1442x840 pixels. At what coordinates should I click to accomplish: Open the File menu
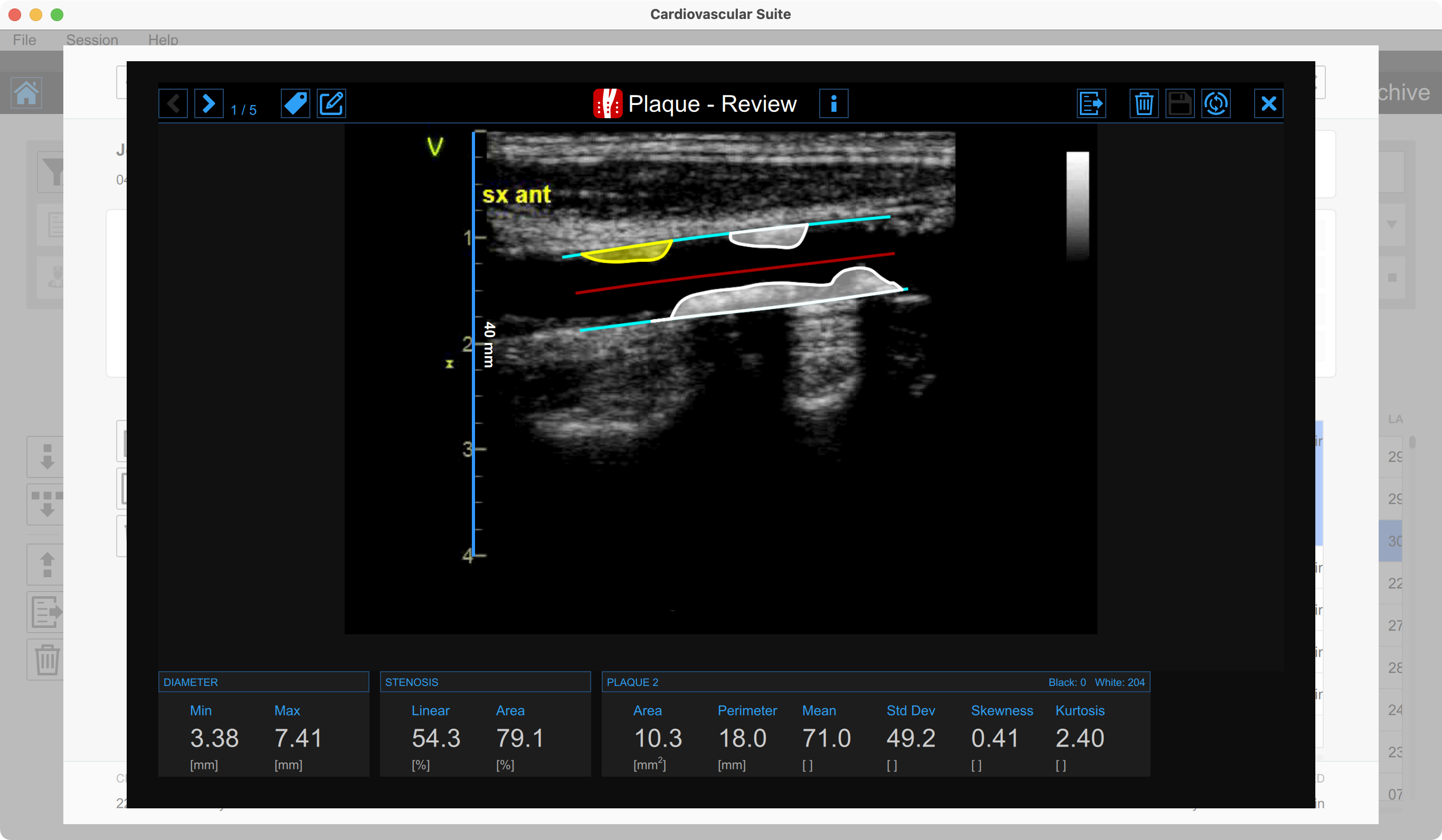coord(25,40)
